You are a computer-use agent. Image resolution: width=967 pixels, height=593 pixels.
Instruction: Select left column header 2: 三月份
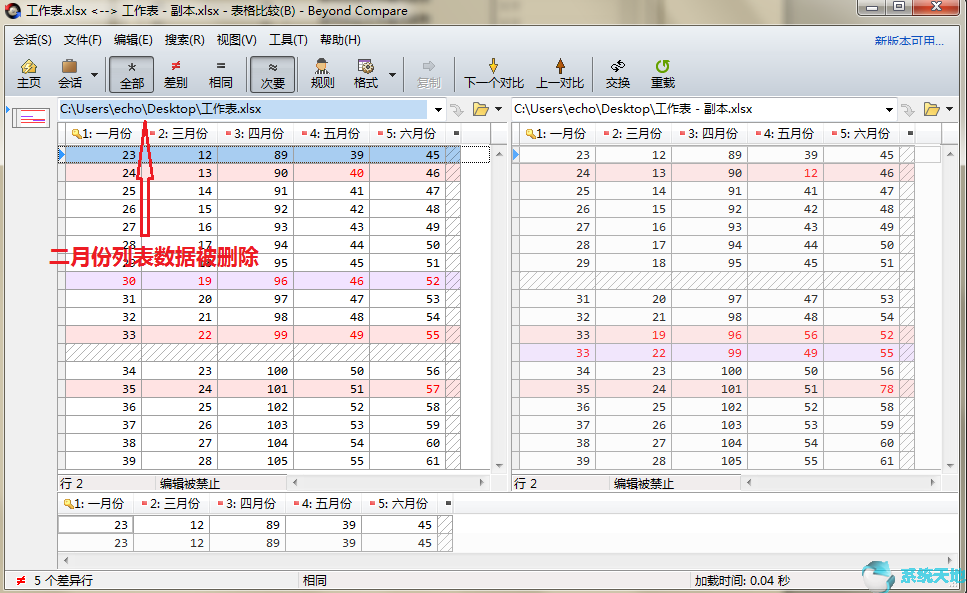[x=179, y=133]
